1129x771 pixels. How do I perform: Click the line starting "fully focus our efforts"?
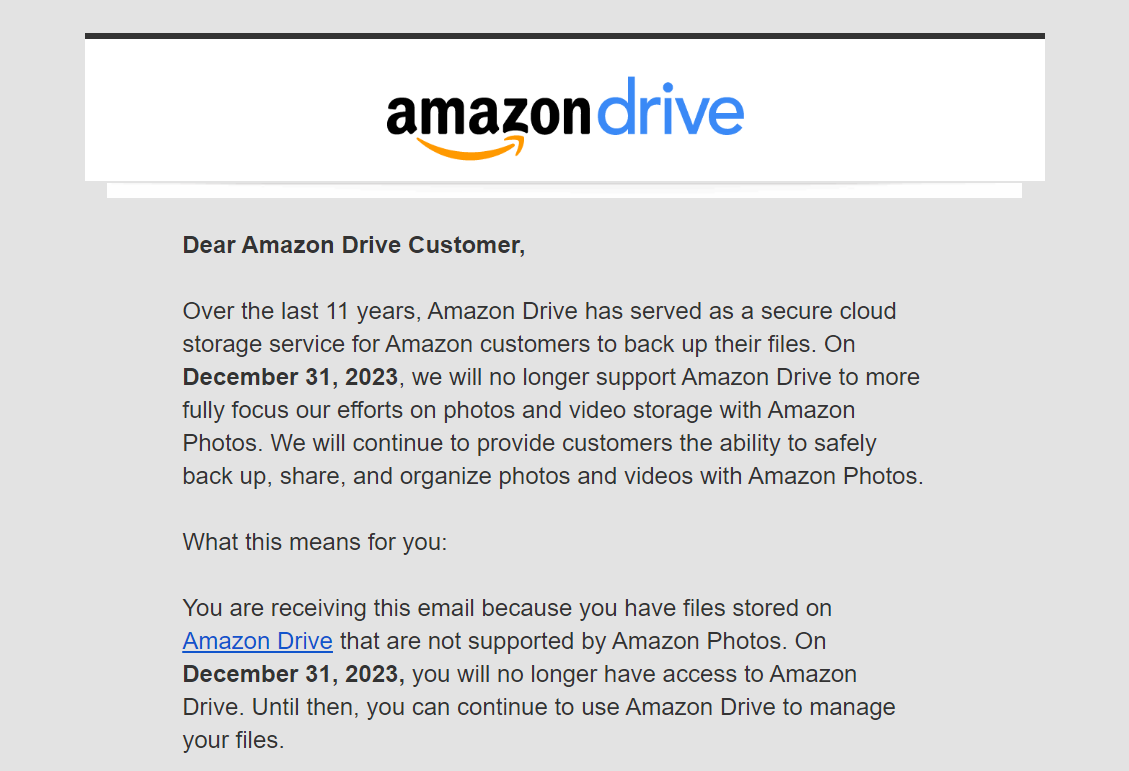[518, 410]
